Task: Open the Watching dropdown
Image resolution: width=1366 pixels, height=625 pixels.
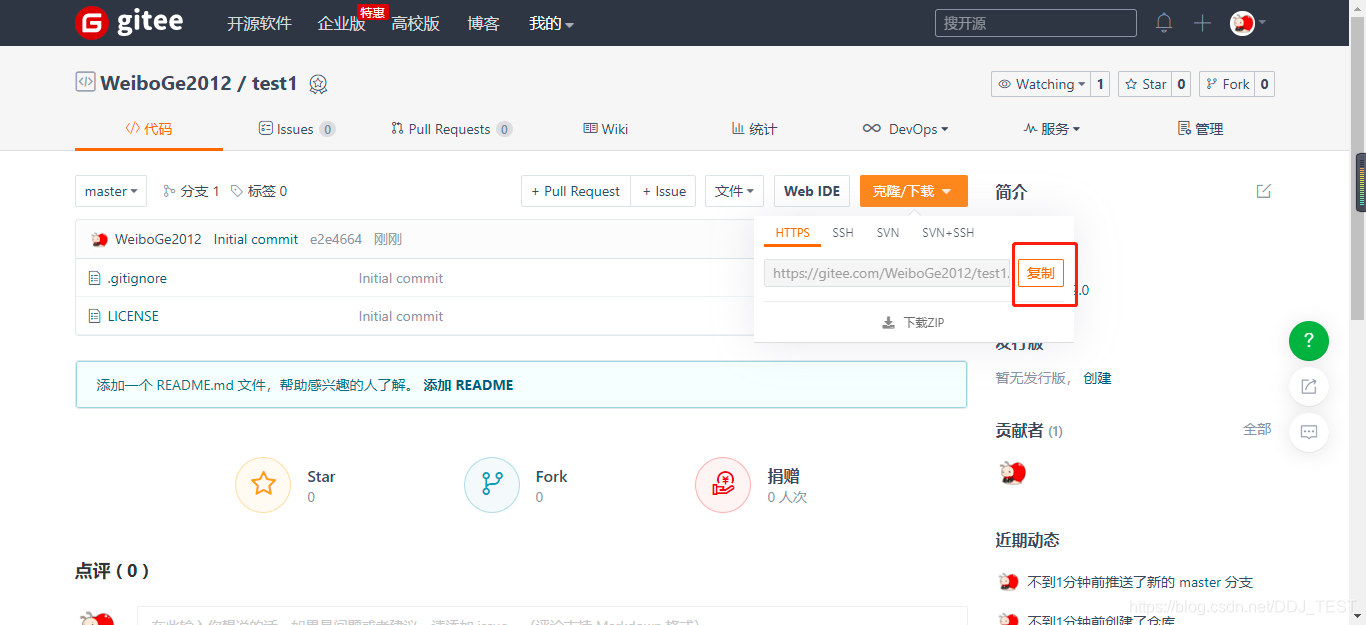Action: 1041,84
